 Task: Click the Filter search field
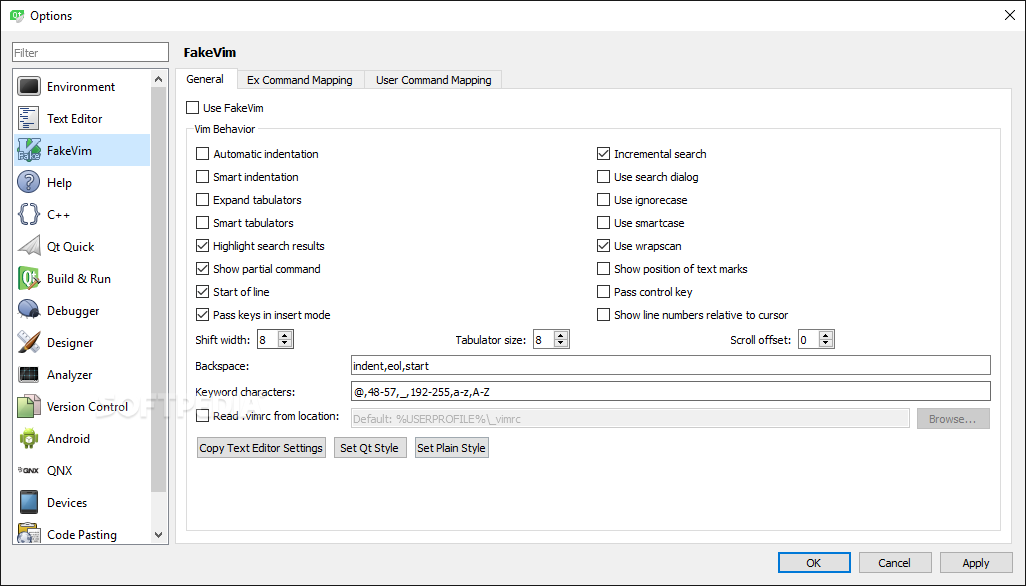[90, 52]
